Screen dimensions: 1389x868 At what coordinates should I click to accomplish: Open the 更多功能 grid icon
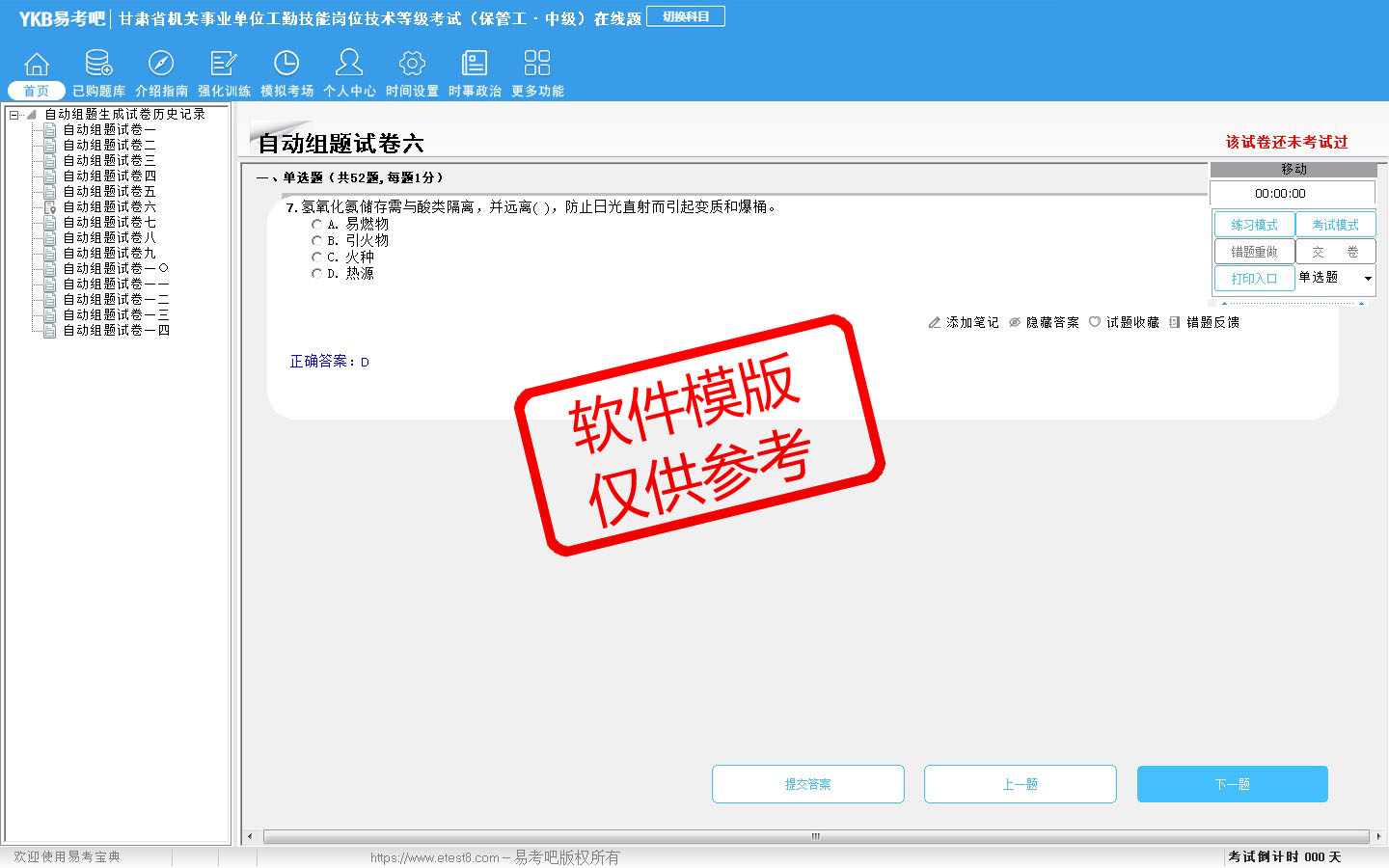[x=537, y=64]
